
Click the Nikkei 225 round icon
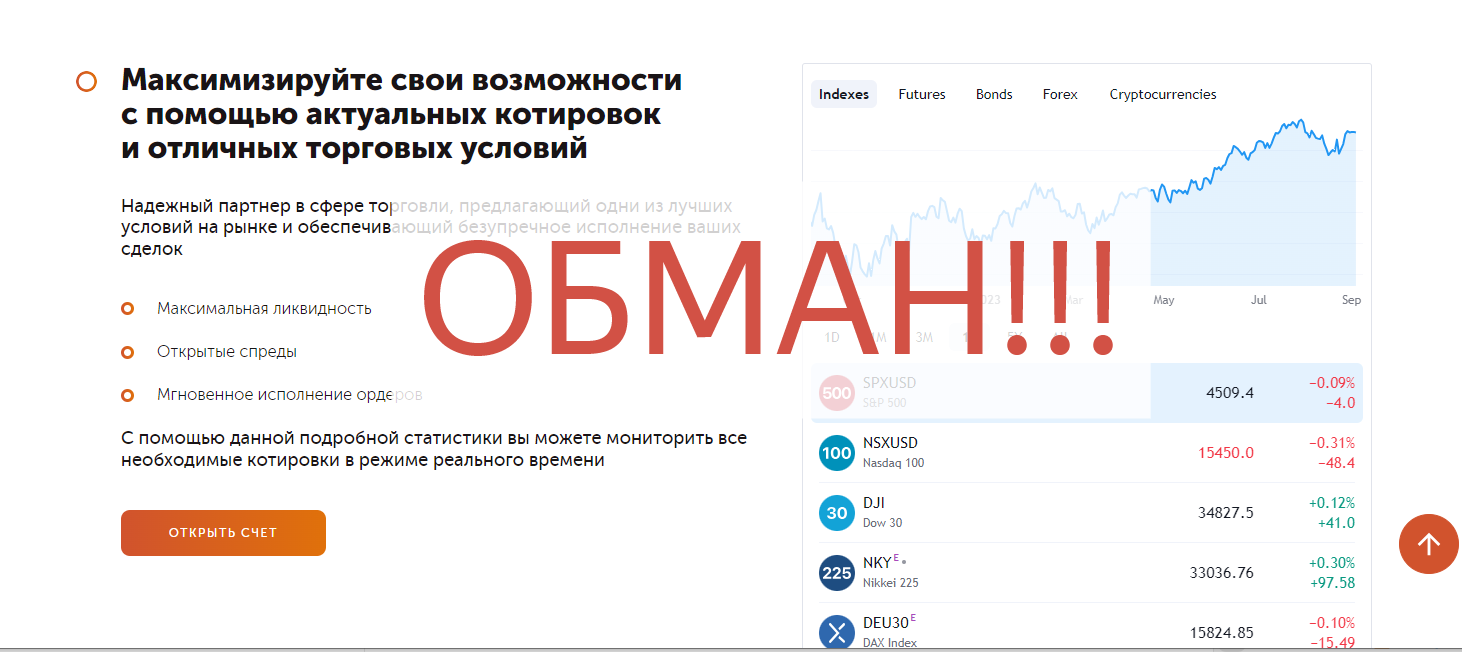[x=836, y=573]
